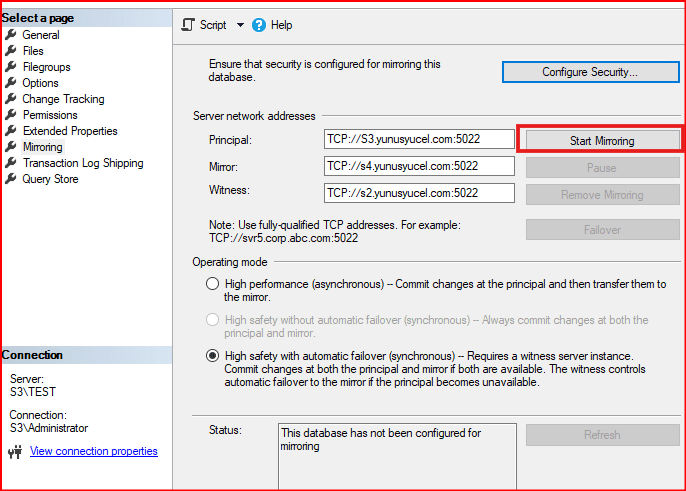This screenshot has height=491, width=686.
Task: Open the Help icon in toolbar
Action: pyautogui.click(x=259, y=25)
